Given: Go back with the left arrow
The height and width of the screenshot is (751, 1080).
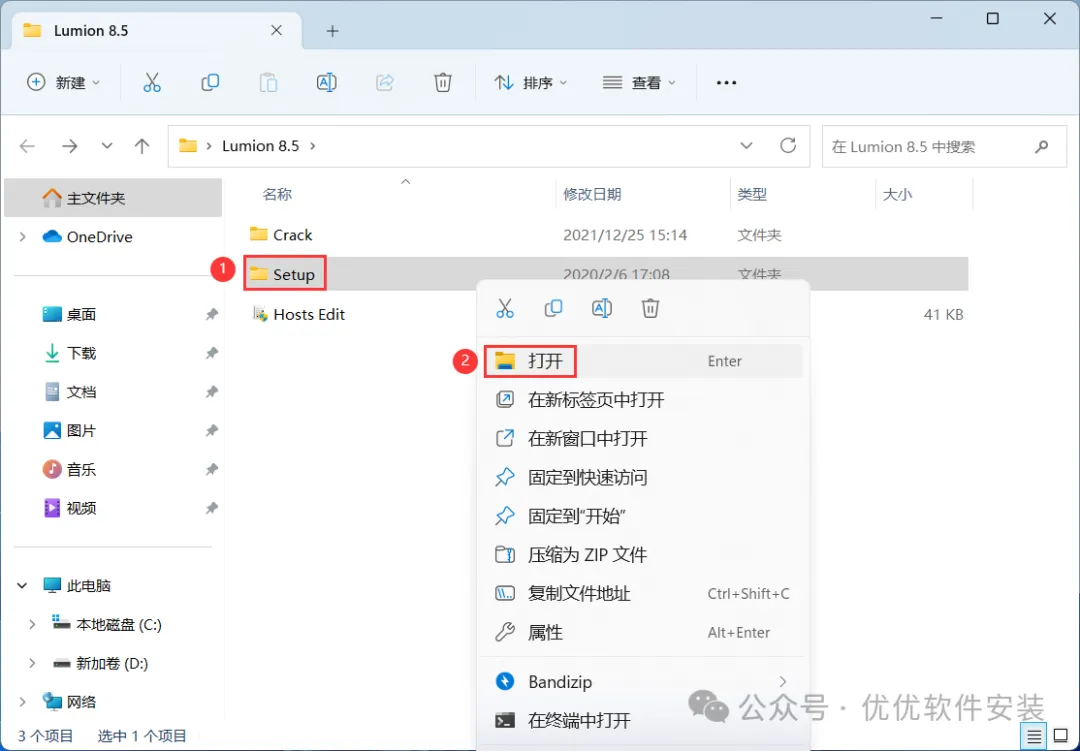Looking at the screenshot, I should point(27,146).
